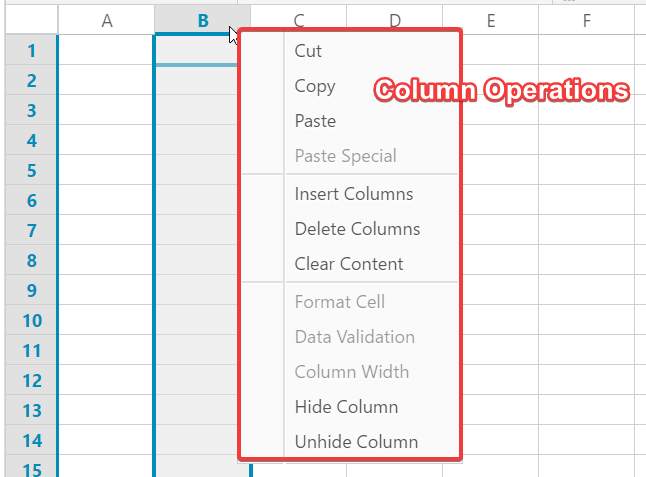Select Insert Columns option
Viewport: 646px width, 477px height.
pyautogui.click(x=353, y=194)
